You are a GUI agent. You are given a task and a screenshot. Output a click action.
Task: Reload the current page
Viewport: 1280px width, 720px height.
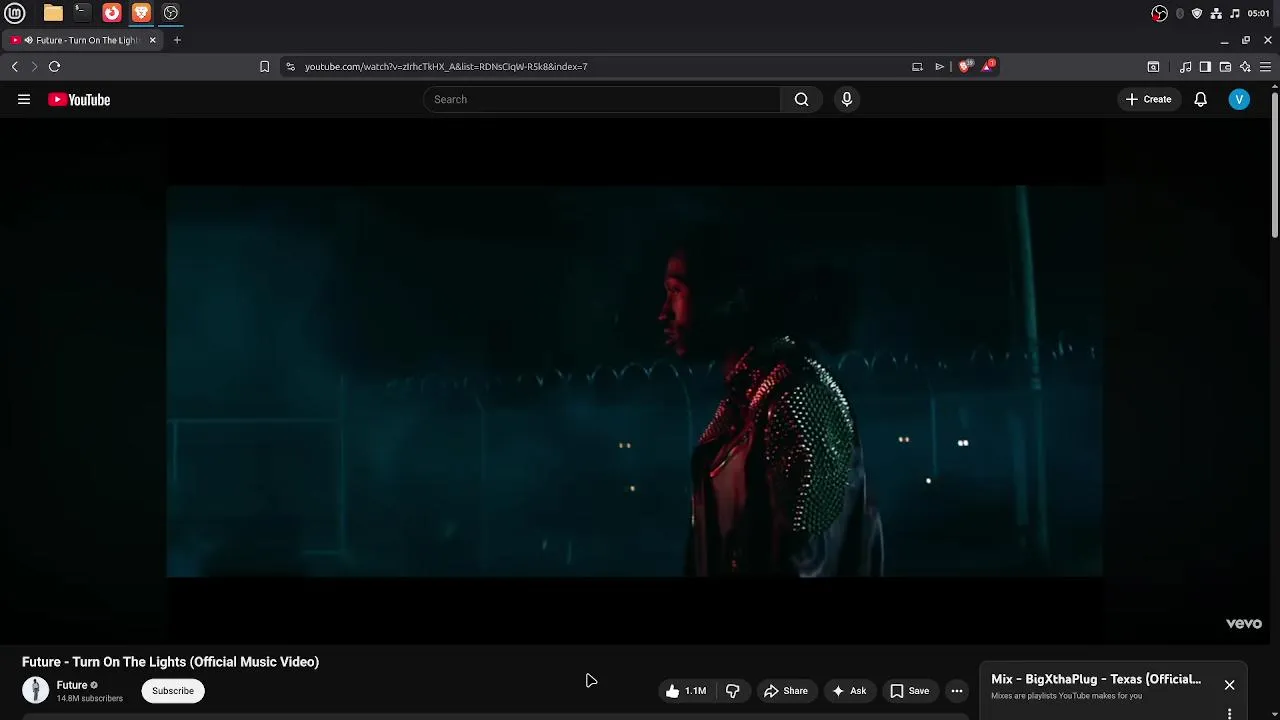(55, 66)
